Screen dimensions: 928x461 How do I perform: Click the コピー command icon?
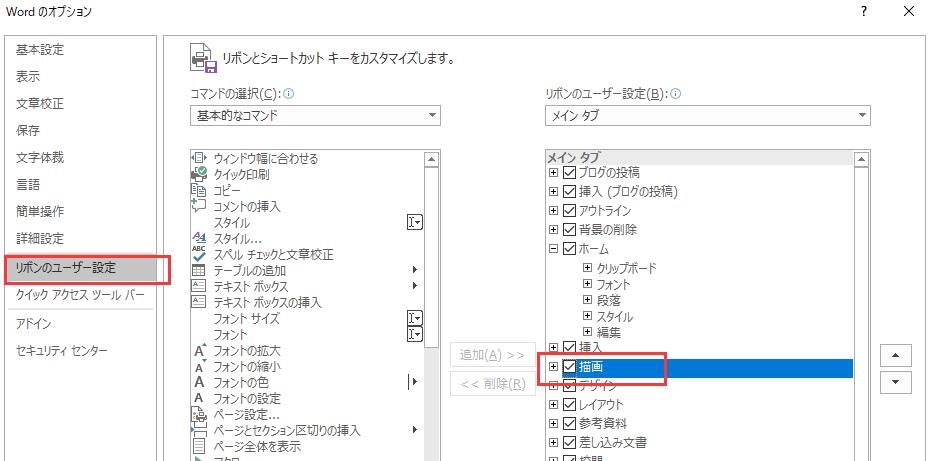point(199,191)
